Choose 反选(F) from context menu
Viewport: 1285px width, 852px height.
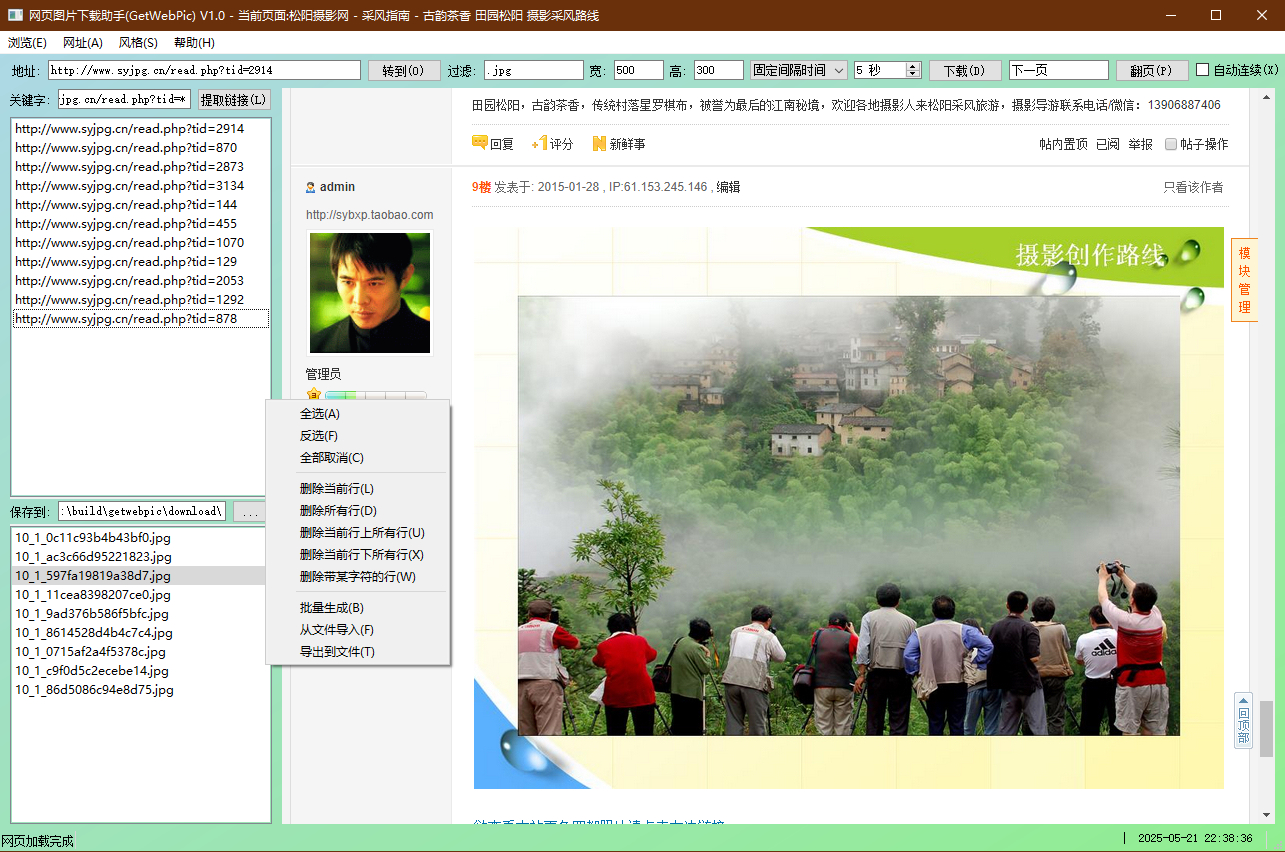358,436
